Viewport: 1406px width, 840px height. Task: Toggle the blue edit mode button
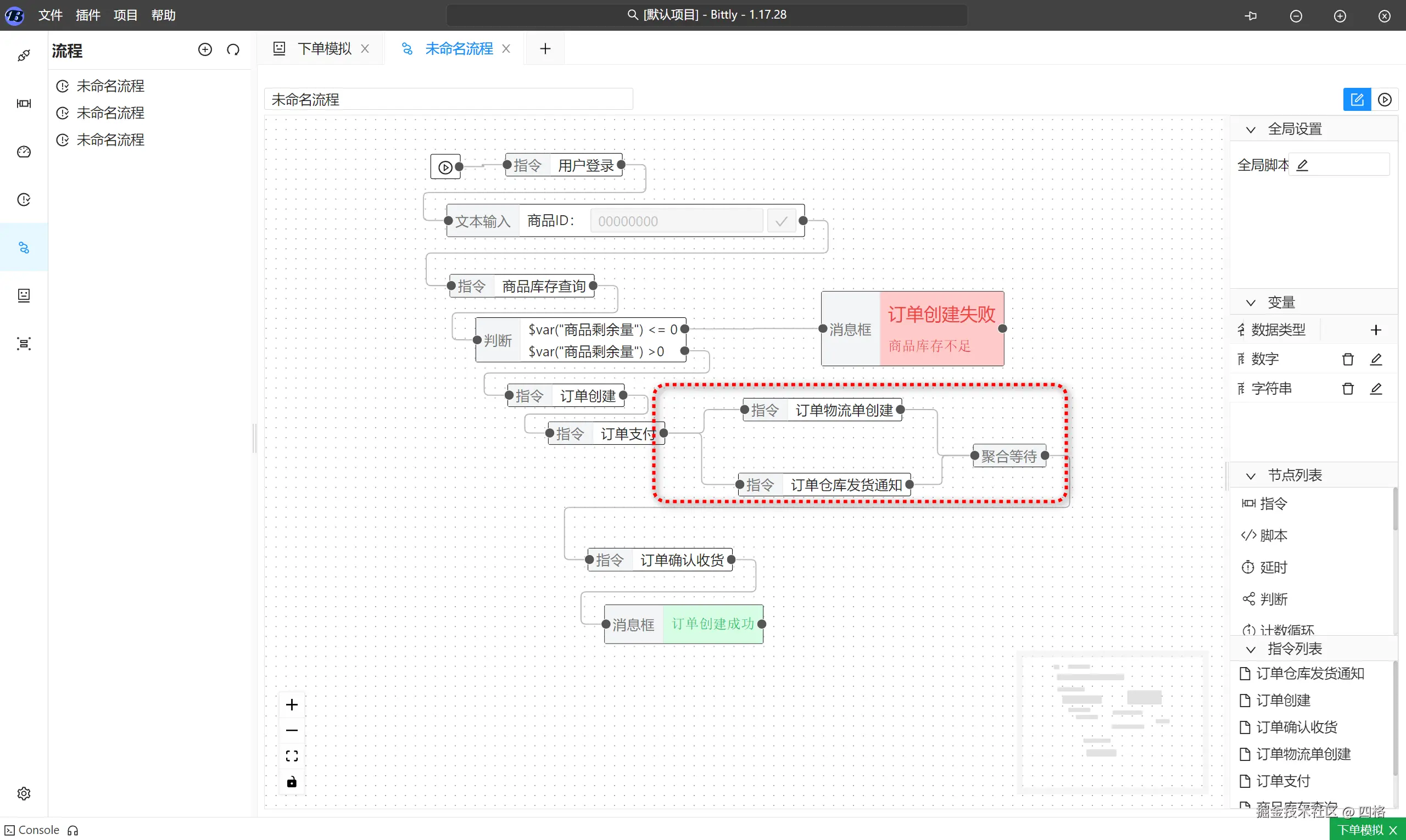[1357, 99]
